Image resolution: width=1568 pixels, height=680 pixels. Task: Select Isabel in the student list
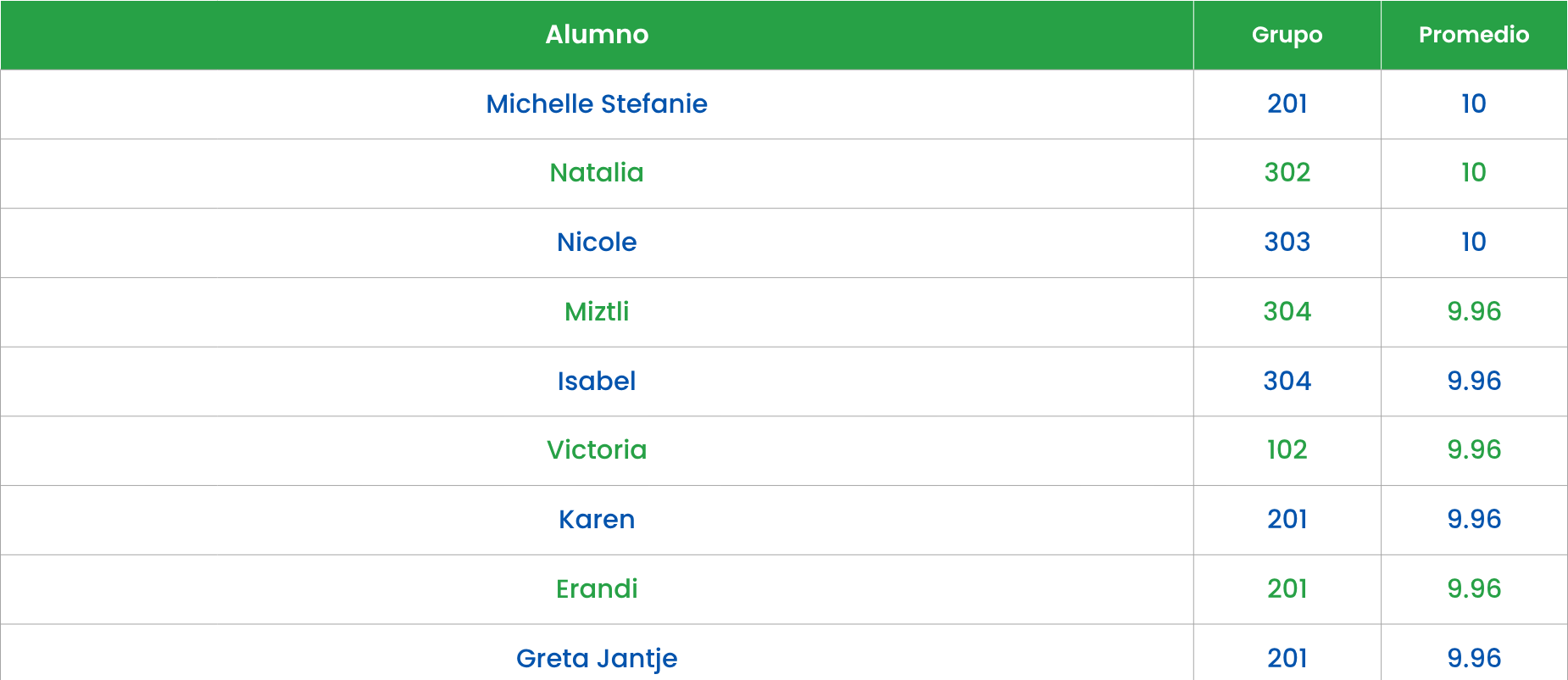click(x=597, y=382)
